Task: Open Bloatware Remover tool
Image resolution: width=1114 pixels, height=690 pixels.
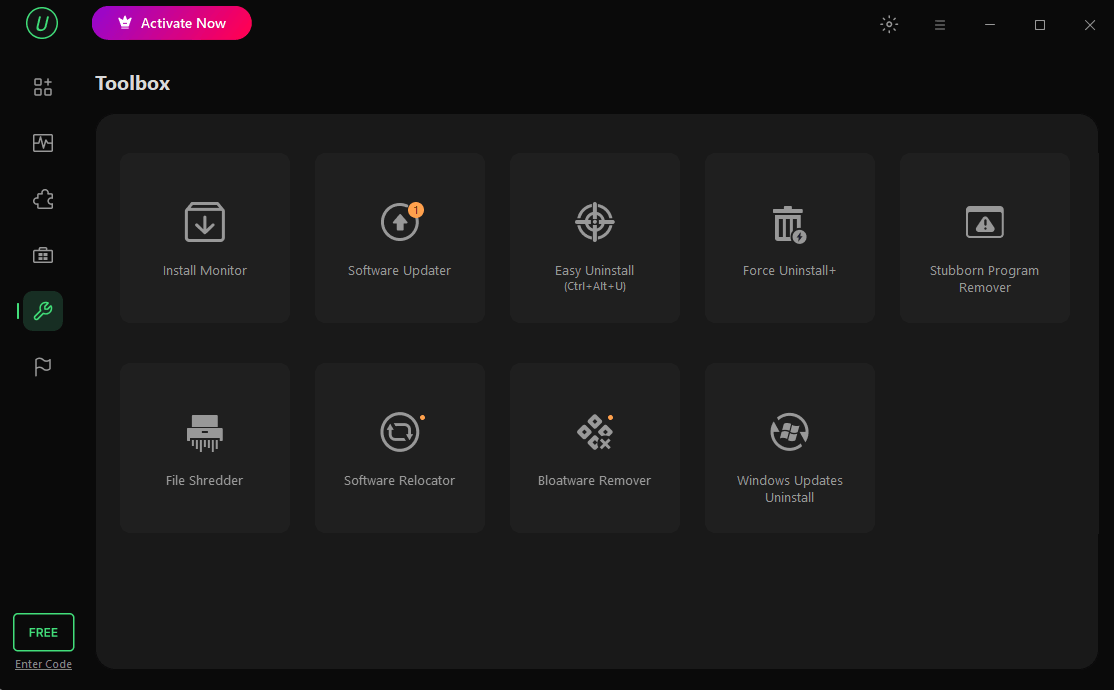Action: 595,448
